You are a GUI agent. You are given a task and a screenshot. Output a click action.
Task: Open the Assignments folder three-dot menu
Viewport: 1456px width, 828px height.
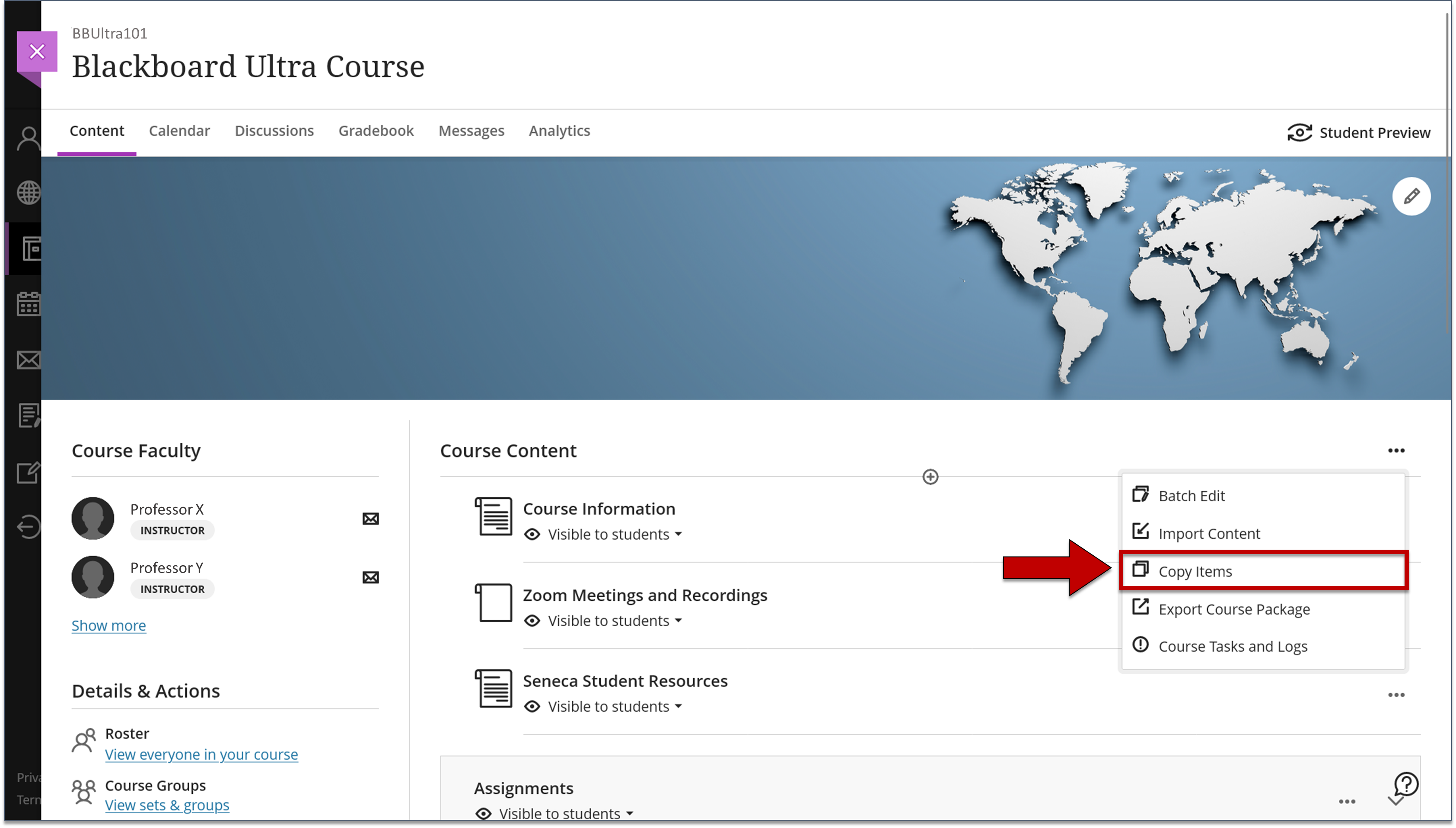point(1347,802)
